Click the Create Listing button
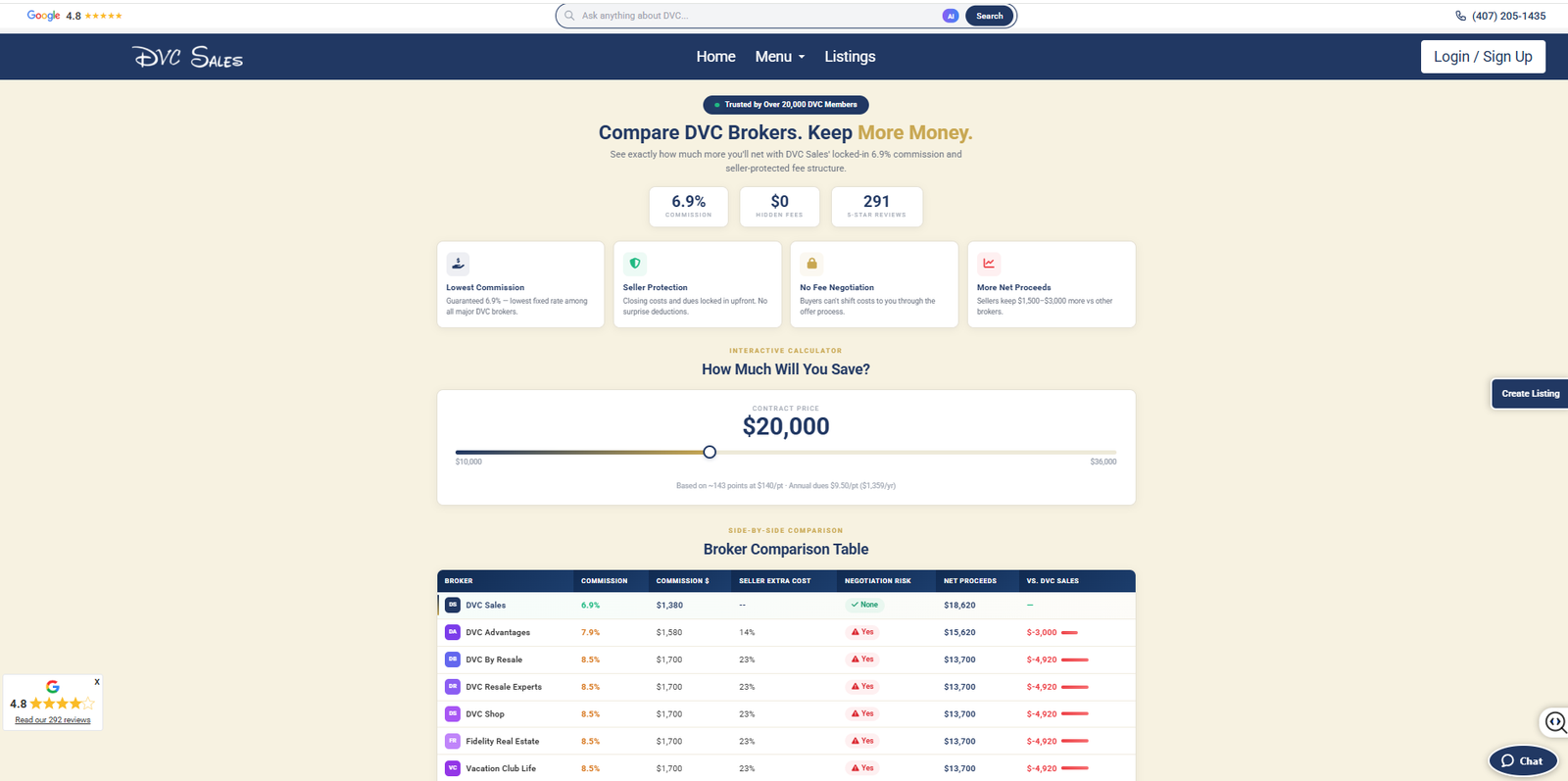 tap(1530, 394)
